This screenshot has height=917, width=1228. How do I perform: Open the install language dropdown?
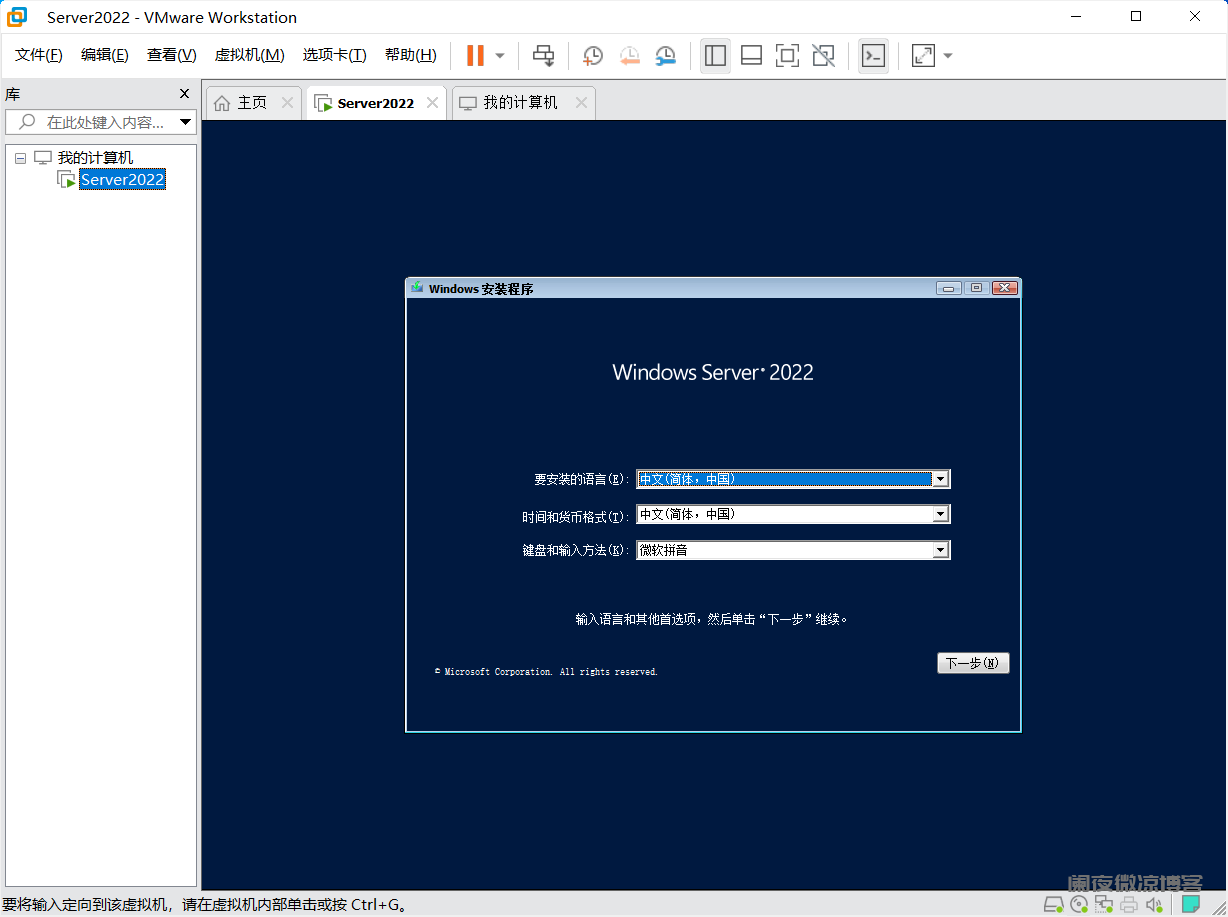pos(940,479)
